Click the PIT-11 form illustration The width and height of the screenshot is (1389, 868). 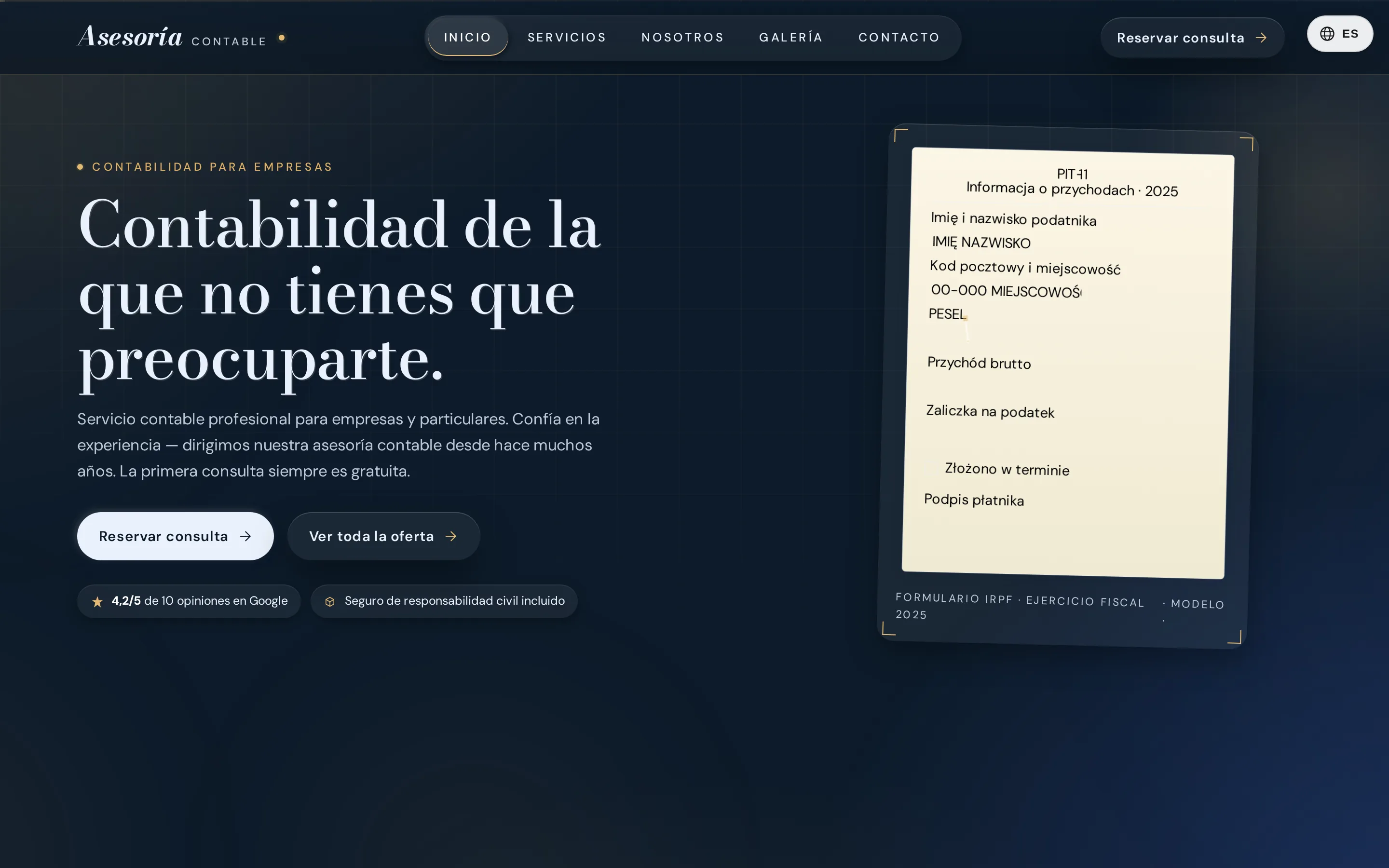tap(1068, 363)
